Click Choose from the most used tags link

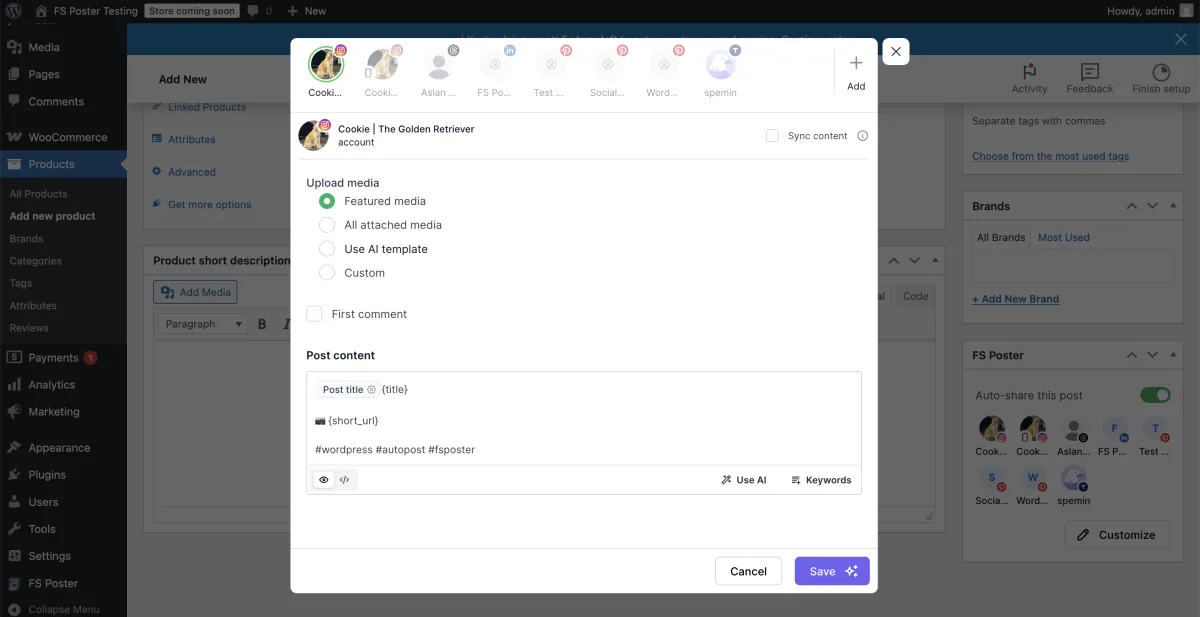coord(1050,156)
